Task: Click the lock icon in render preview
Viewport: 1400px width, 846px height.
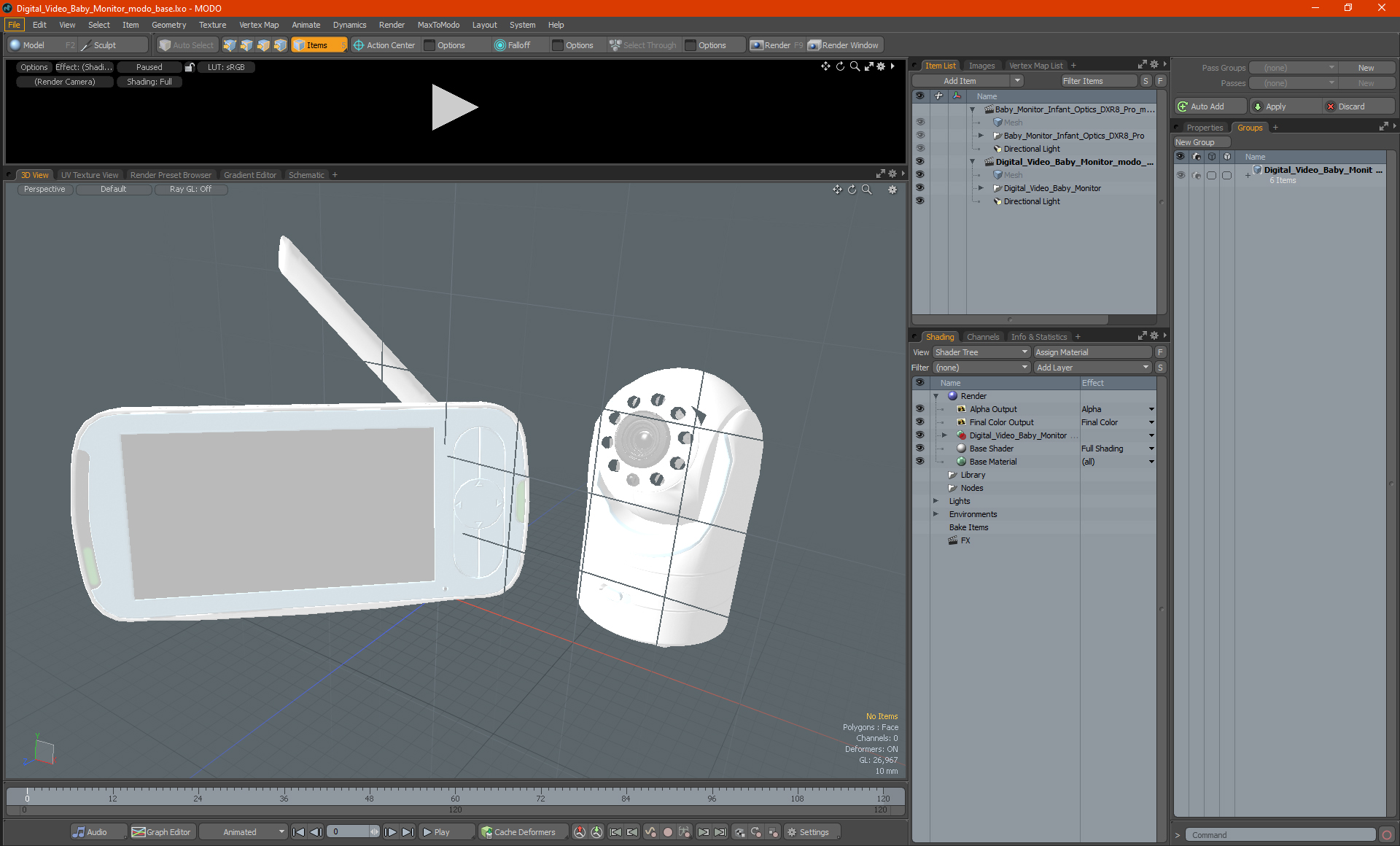Action: coord(190,67)
